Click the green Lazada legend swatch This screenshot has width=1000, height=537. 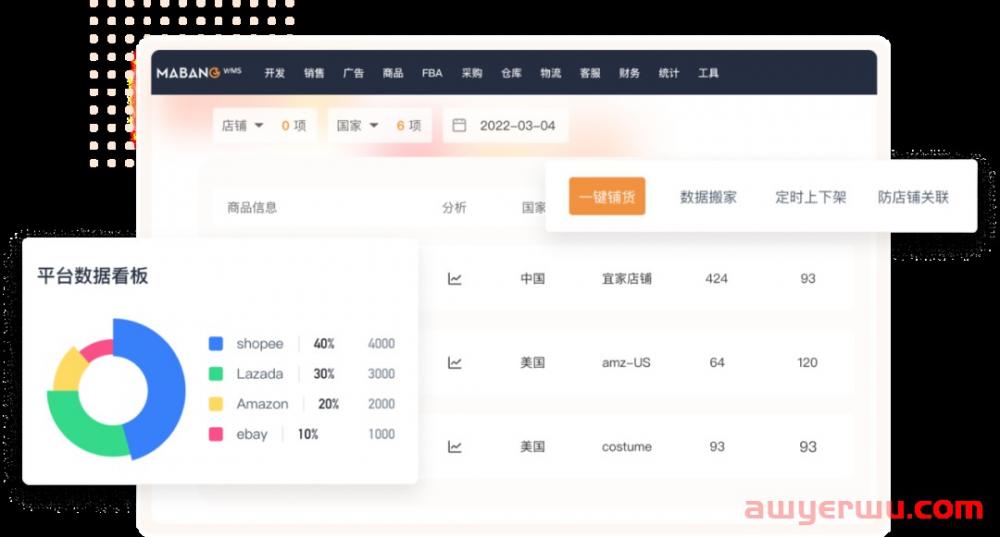(216, 374)
